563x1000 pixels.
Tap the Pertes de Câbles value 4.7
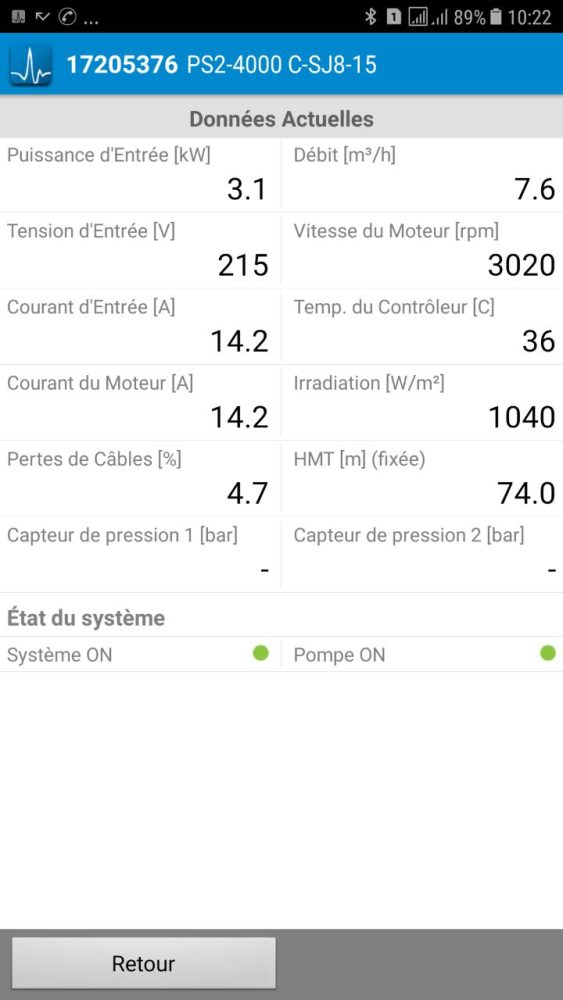[247, 493]
